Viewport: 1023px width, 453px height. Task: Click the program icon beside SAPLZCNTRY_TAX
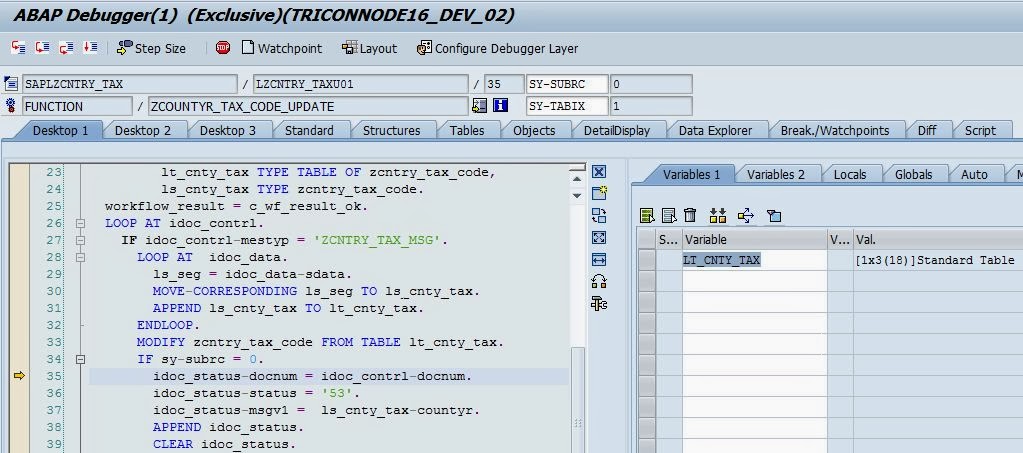coord(10,84)
